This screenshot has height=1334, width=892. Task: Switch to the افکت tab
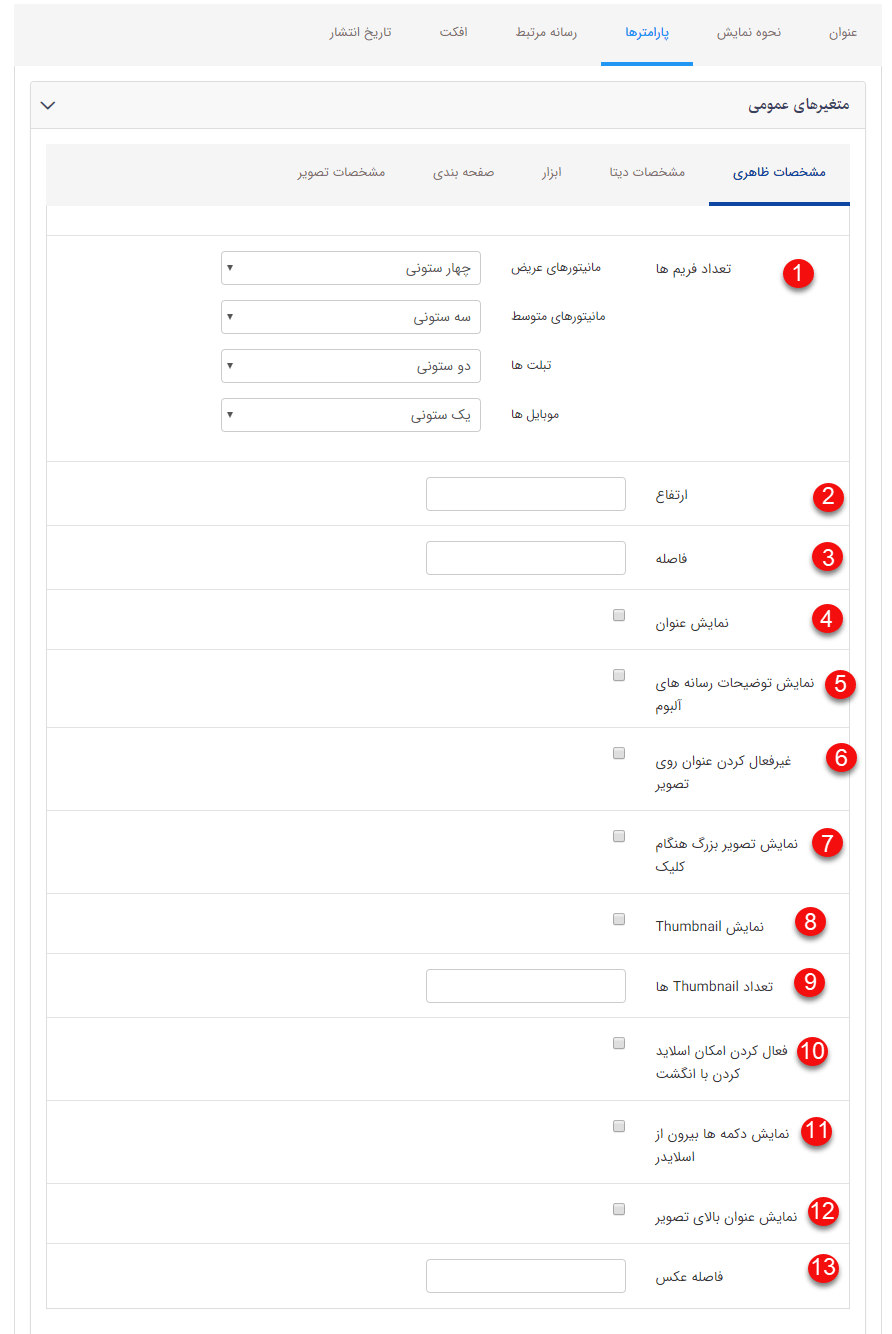(455, 32)
